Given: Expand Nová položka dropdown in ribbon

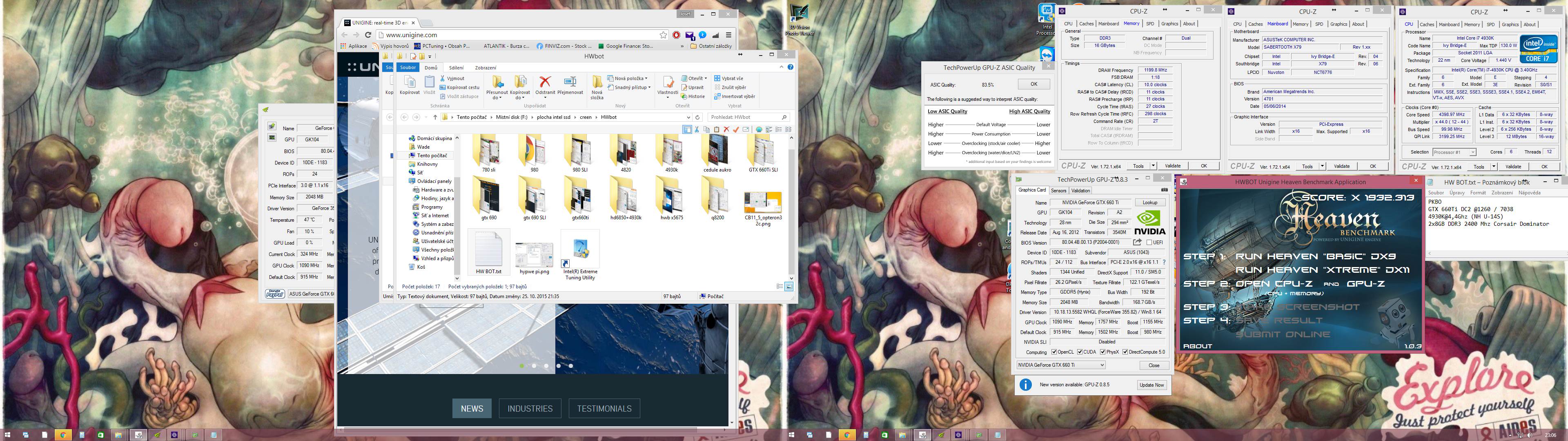Looking at the screenshot, I should (x=646, y=78).
